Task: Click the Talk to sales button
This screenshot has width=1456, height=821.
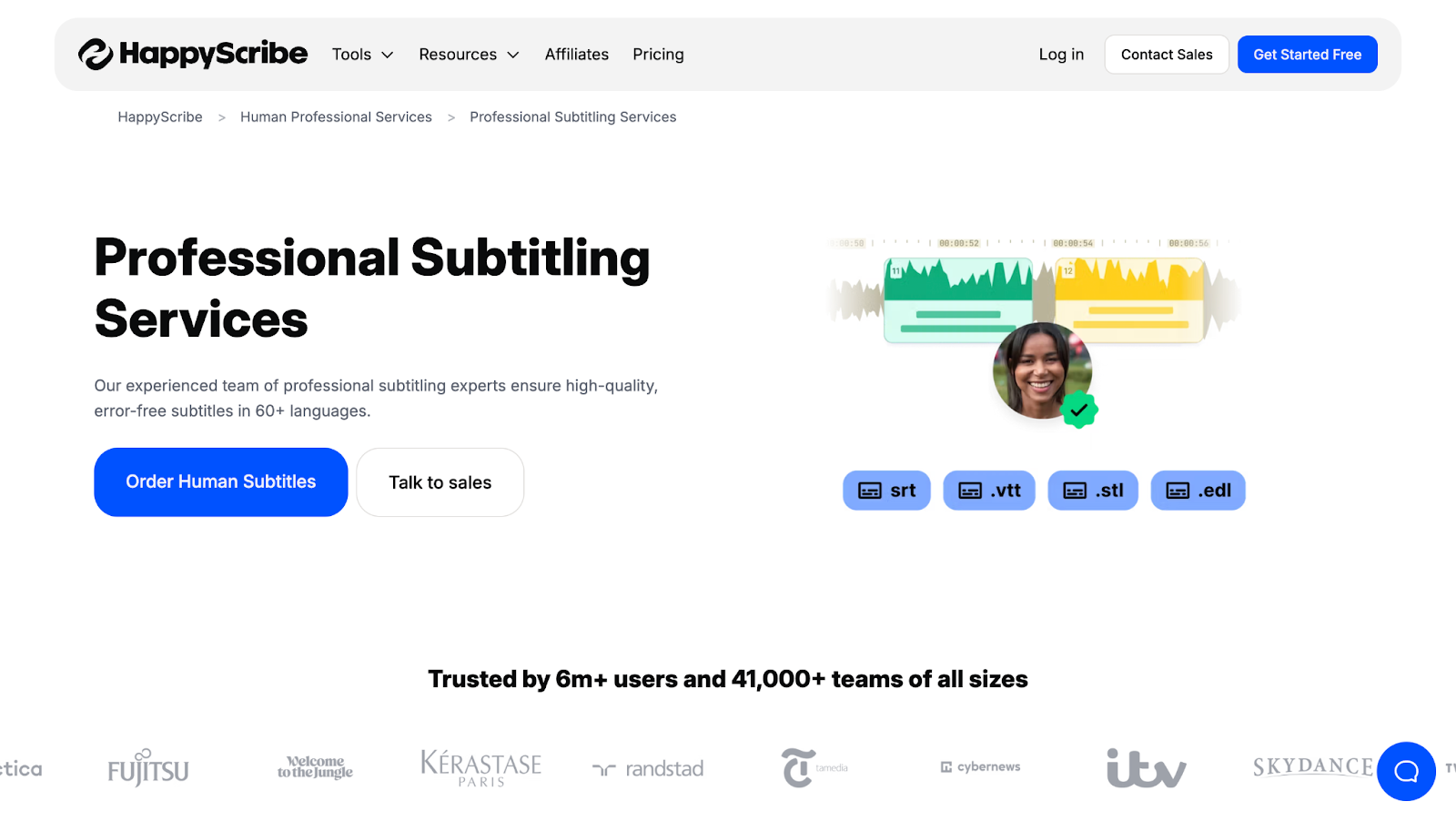Action: (440, 481)
